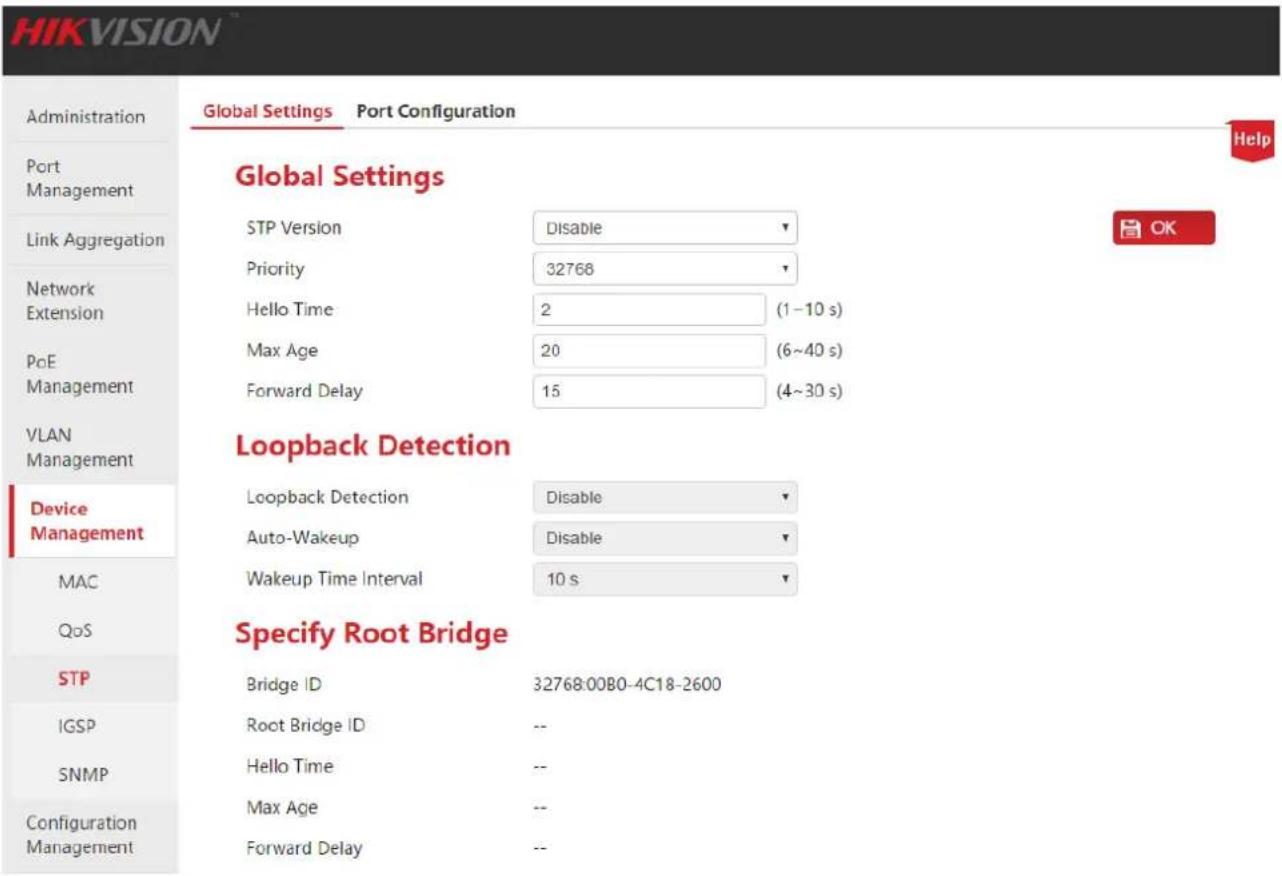1282x876 pixels.
Task: Focus the Hello Time input field
Action: 649,310
